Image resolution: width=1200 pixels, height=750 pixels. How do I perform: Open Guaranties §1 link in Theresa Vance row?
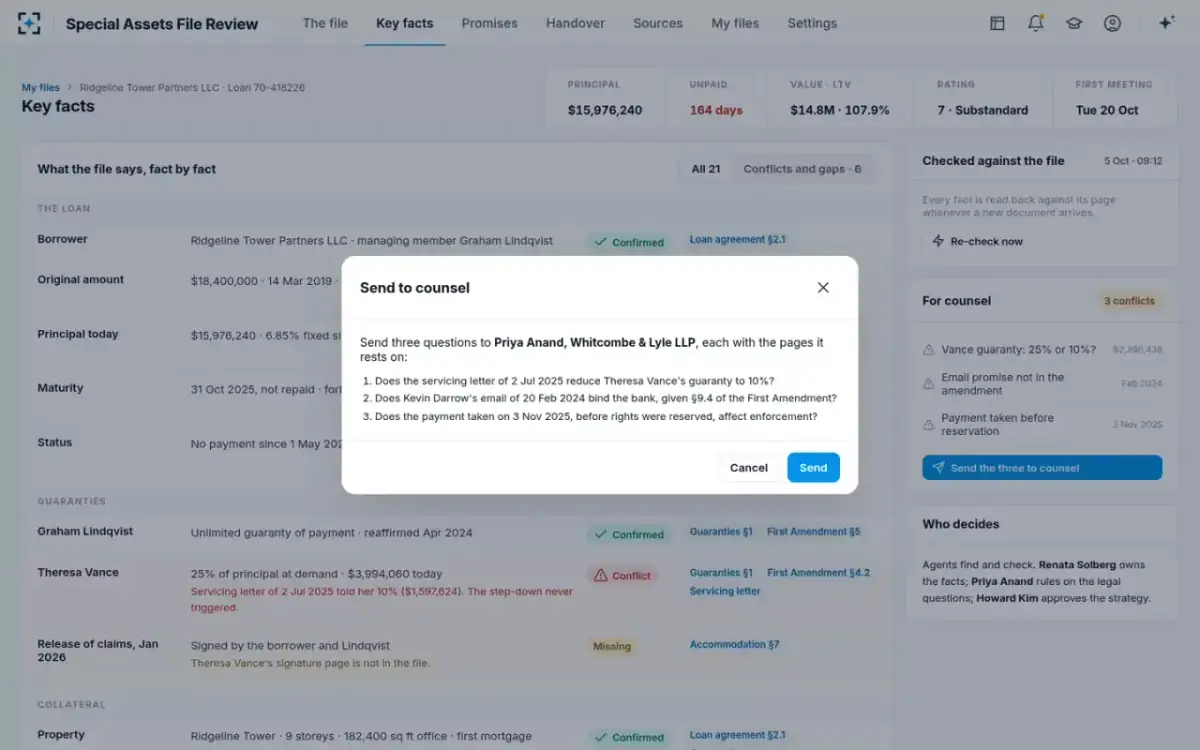coord(721,573)
